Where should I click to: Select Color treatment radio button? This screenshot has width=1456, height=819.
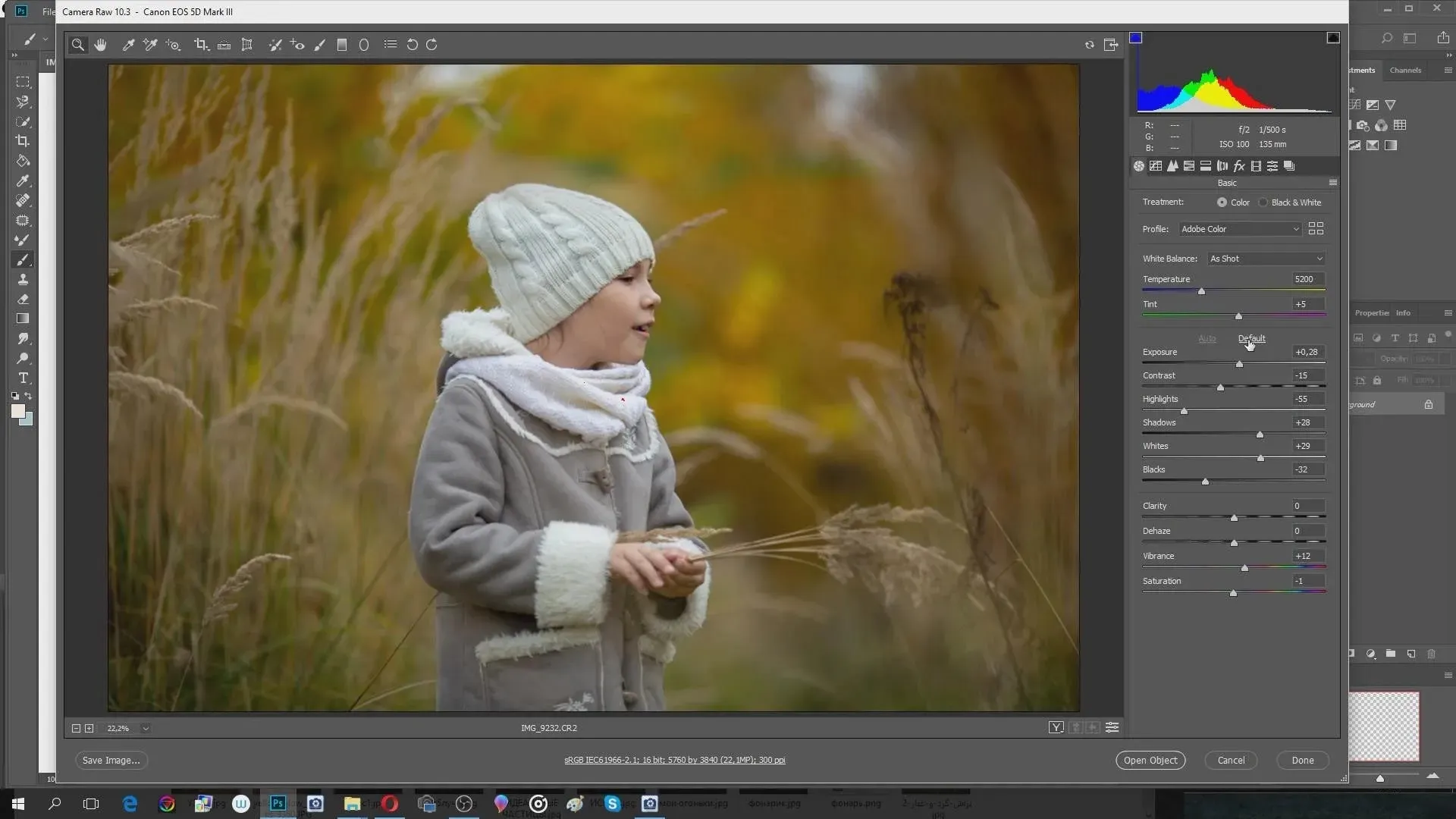(x=1222, y=202)
